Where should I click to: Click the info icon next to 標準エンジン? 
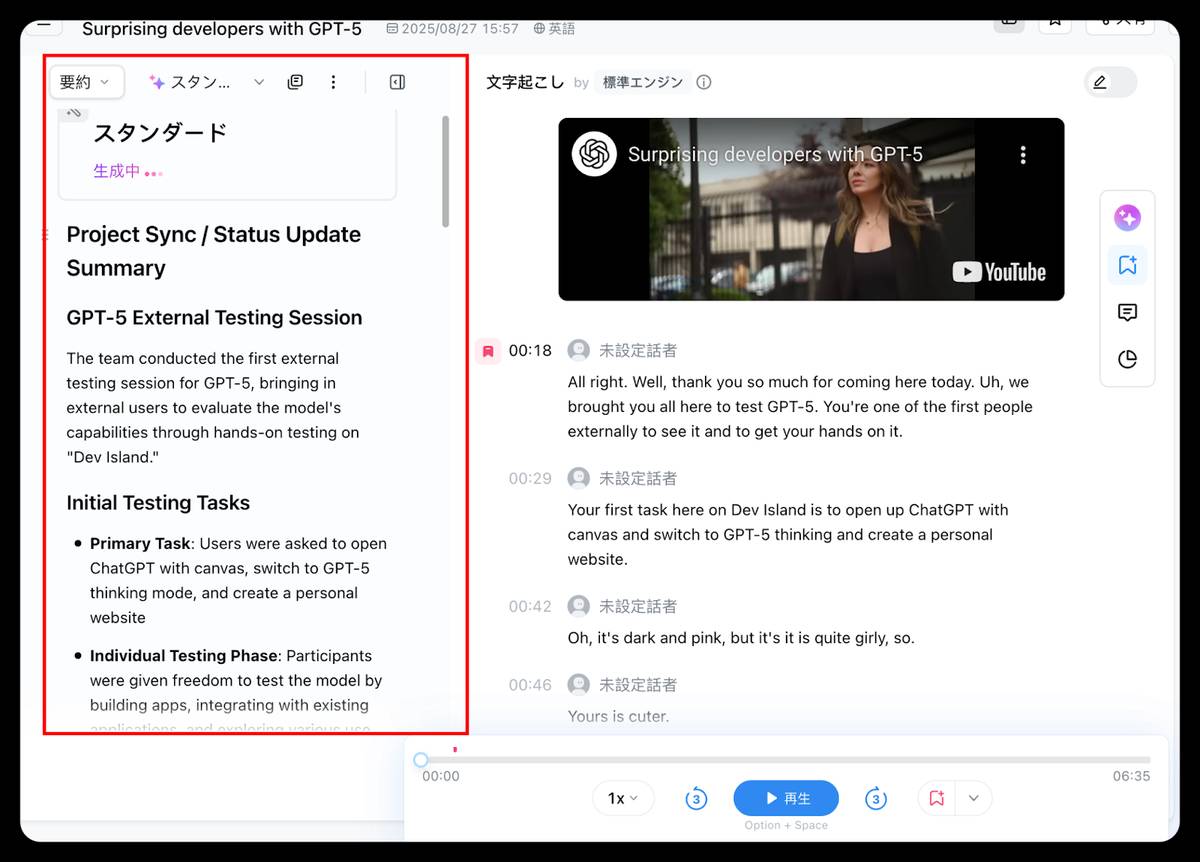pos(704,82)
